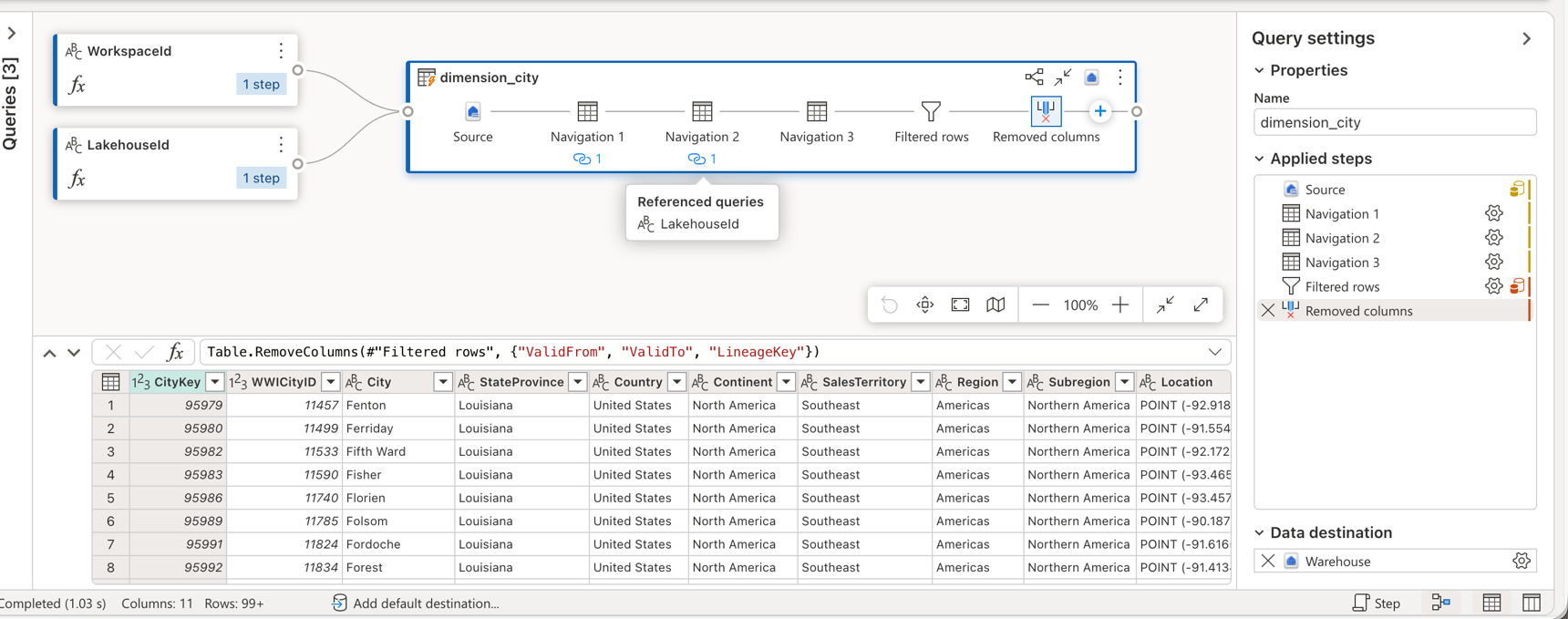
Task: Click the Warehouse destination settings gear
Action: [1521, 562]
